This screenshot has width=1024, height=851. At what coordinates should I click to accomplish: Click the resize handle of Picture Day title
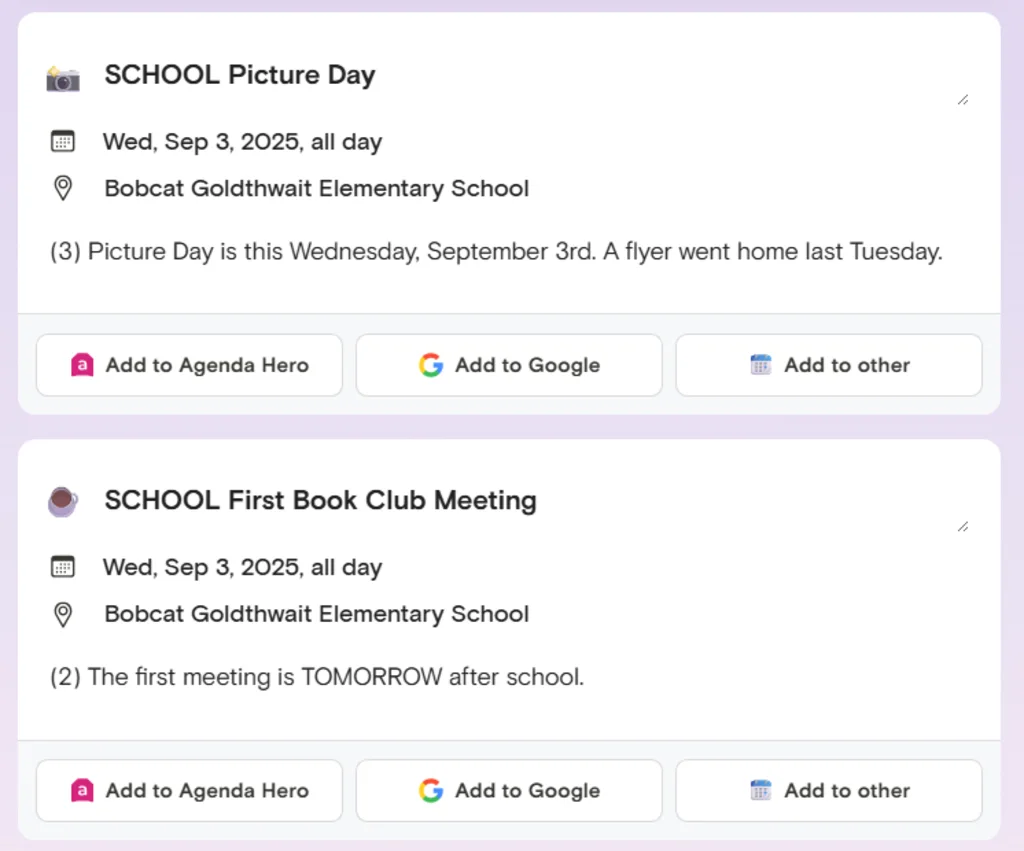[x=962, y=99]
